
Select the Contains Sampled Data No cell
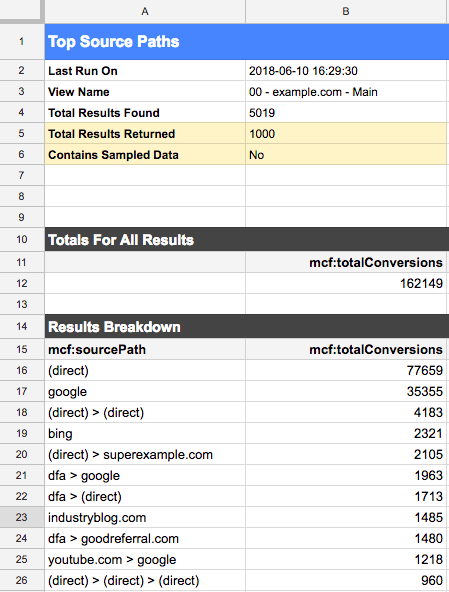coord(346,155)
